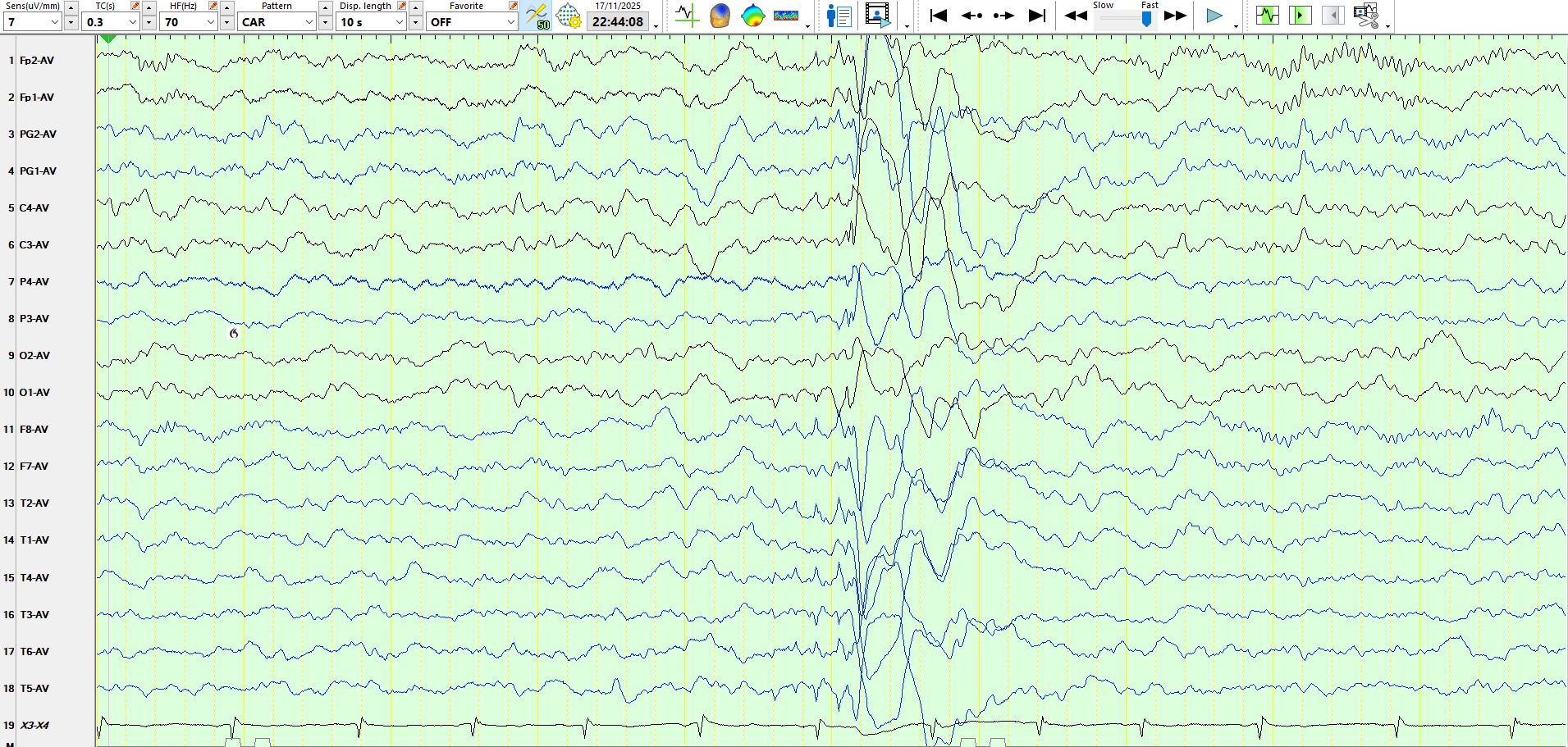Open the 3D head voltage map
Image resolution: width=1568 pixels, height=747 pixels.
720,16
